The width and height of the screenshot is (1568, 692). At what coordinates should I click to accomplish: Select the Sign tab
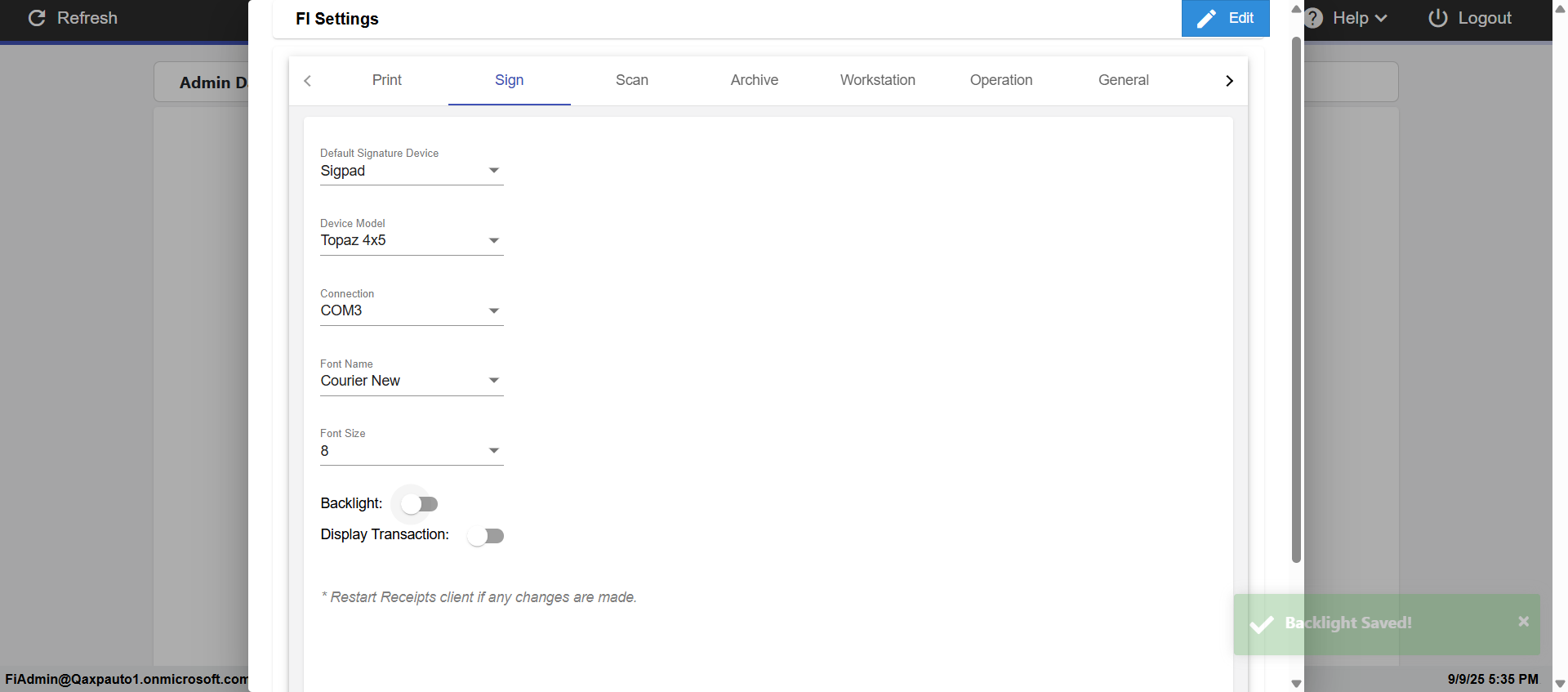coord(510,80)
